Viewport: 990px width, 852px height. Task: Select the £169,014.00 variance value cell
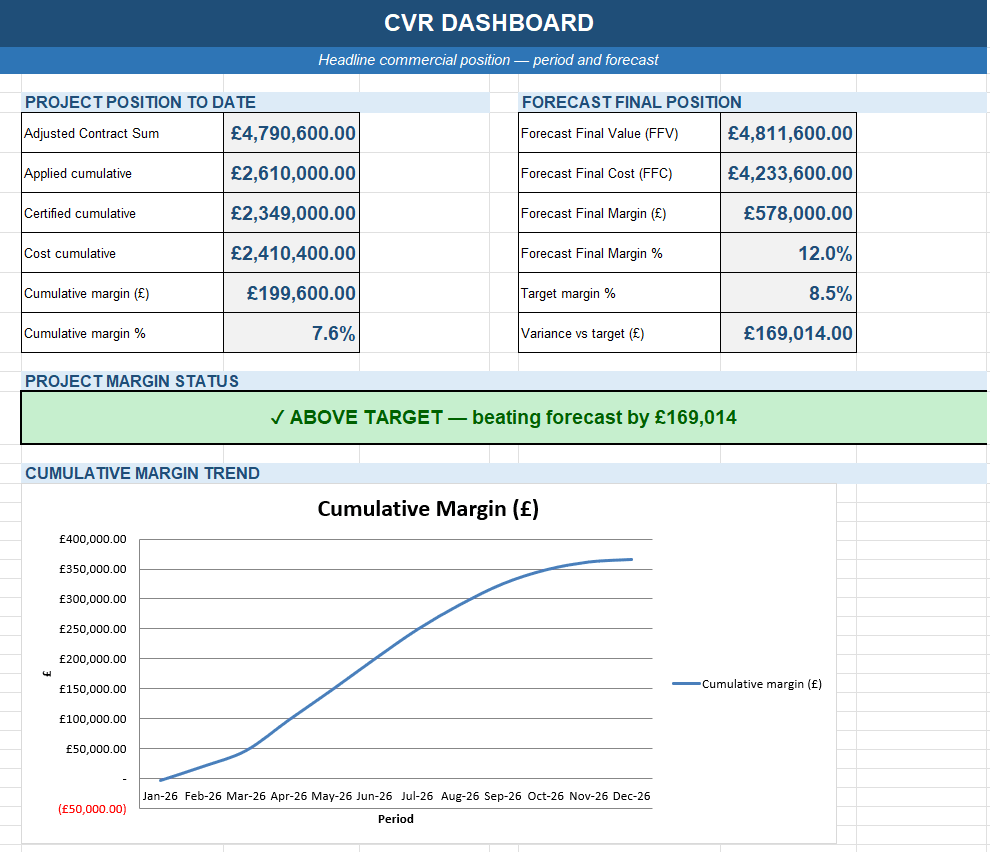tap(789, 333)
